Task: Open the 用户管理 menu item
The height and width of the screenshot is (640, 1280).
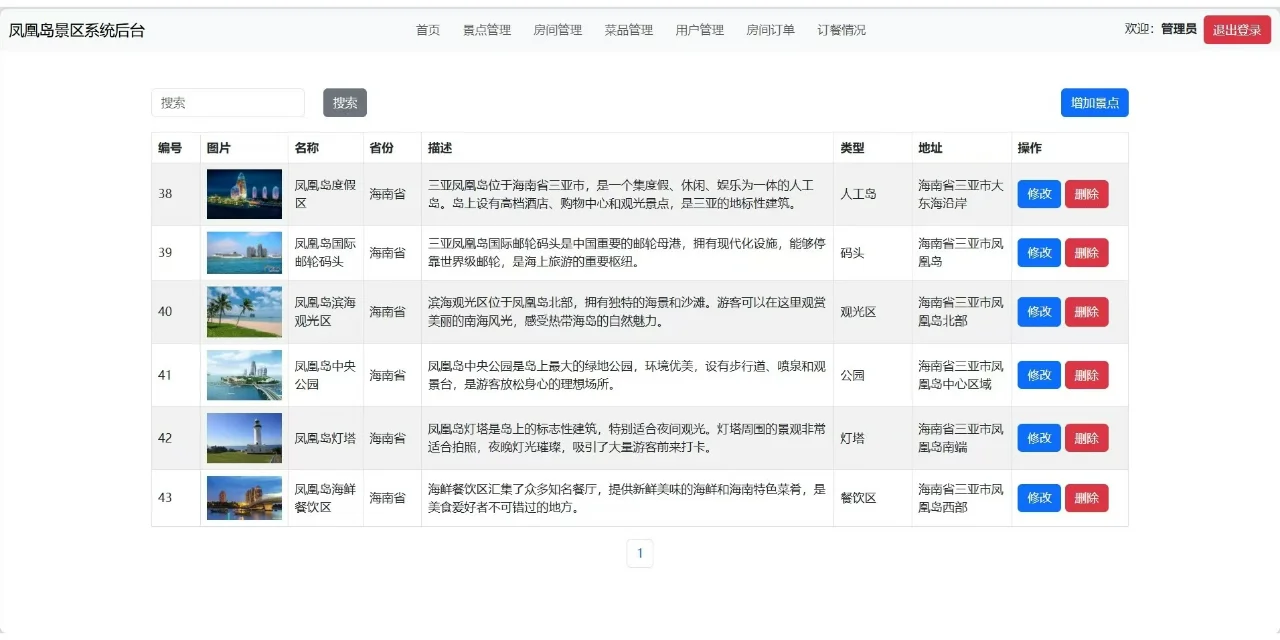Action: [x=700, y=29]
